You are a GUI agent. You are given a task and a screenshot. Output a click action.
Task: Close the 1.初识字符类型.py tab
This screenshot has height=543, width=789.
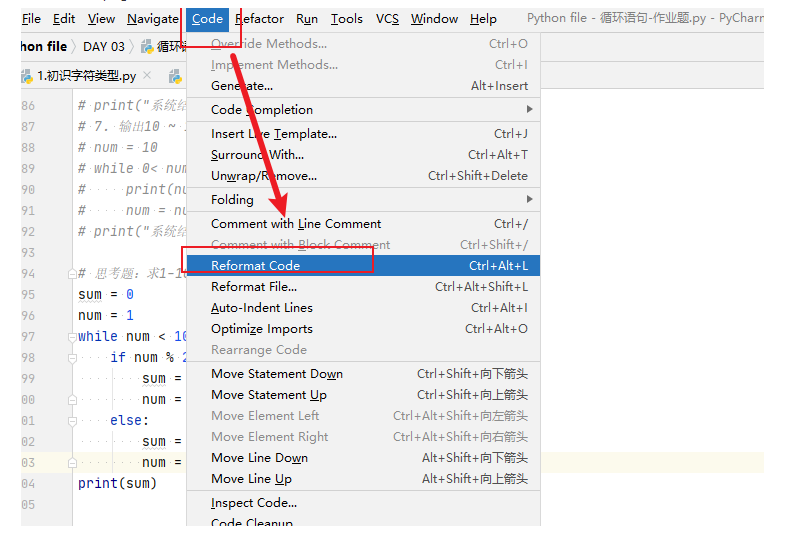147,75
